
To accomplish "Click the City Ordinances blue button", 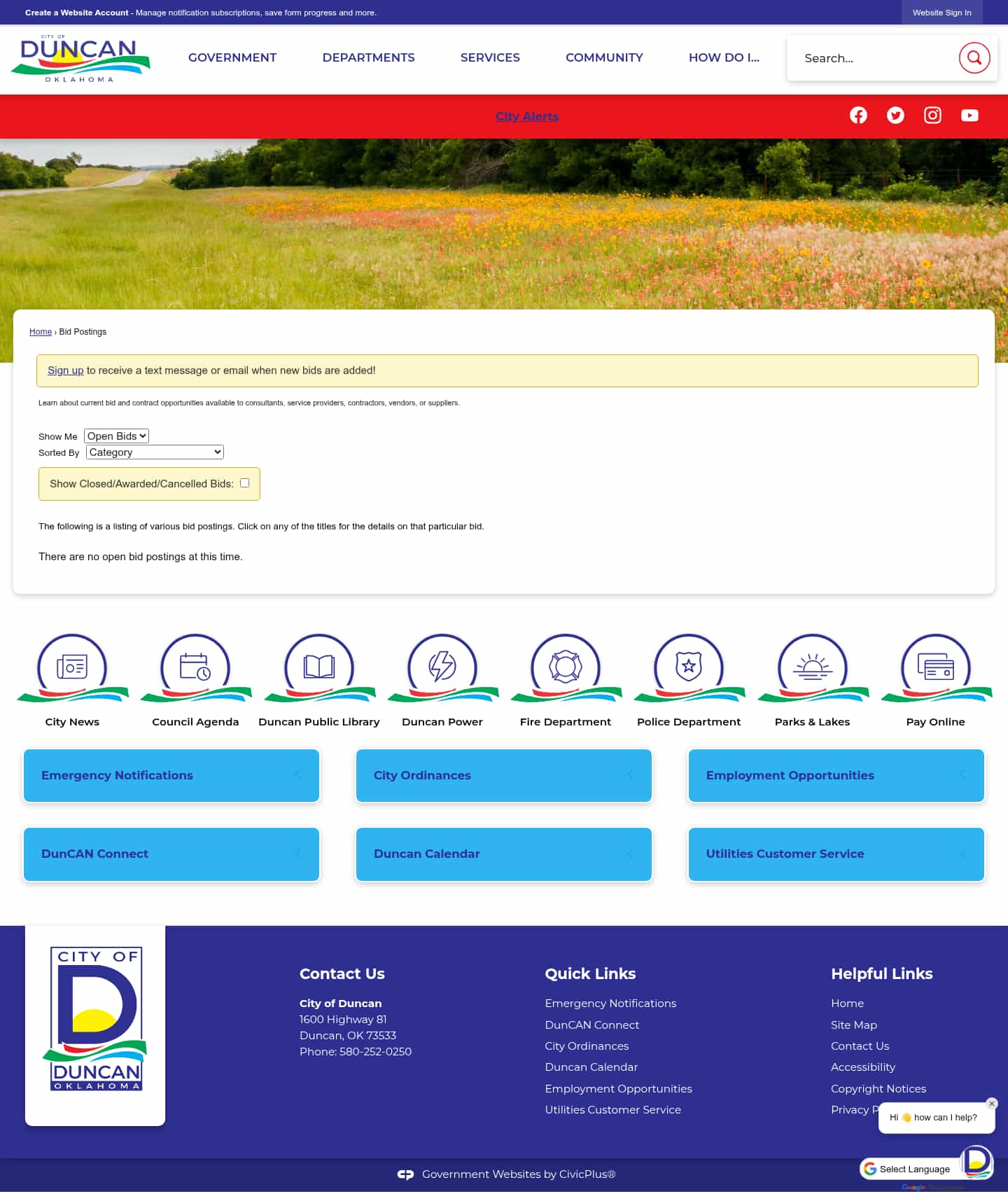I will point(504,776).
